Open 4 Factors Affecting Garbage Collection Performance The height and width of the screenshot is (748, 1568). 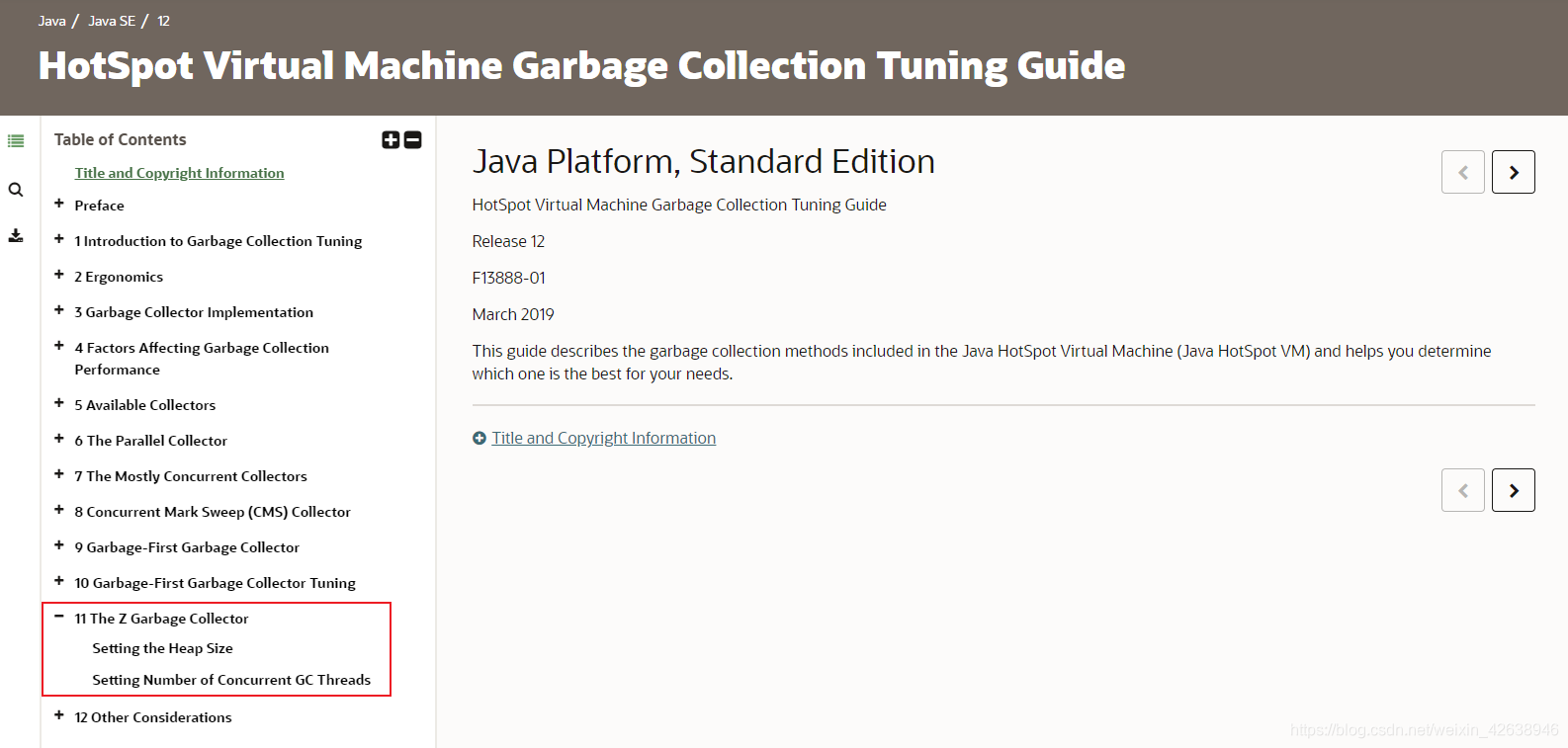(x=202, y=359)
